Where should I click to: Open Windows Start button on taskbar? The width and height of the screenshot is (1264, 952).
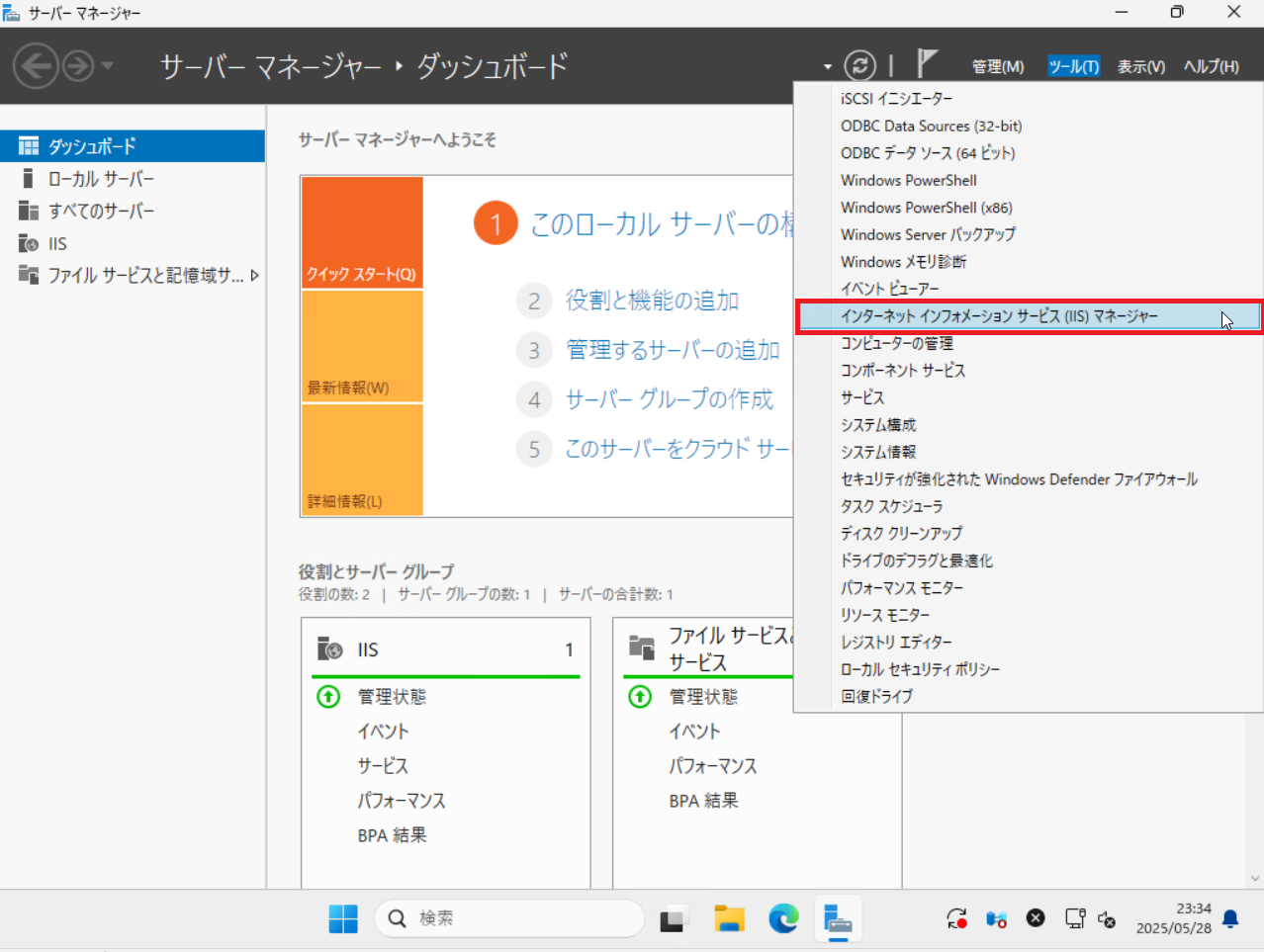(343, 919)
